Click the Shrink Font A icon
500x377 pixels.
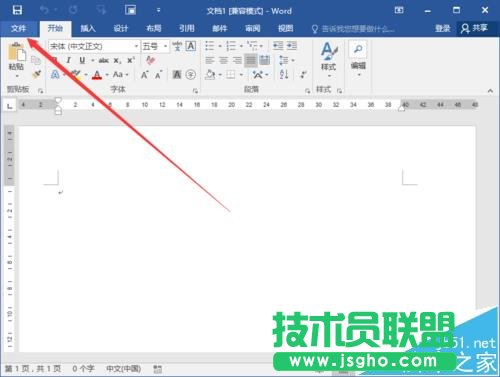point(159,75)
